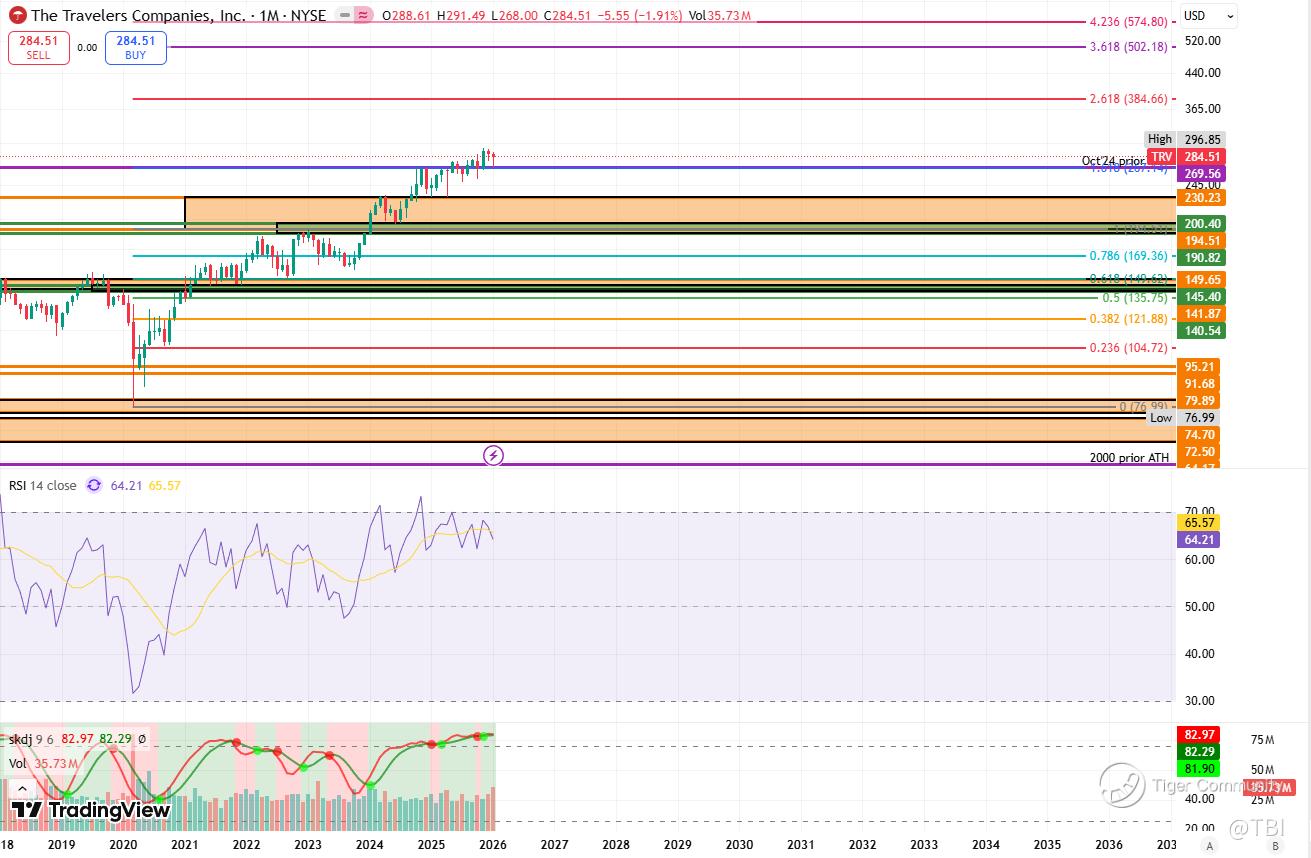The width and height of the screenshot is (1311, 858).
Task: Click the orange 194.51 price tag
Action: point(1200,241)
